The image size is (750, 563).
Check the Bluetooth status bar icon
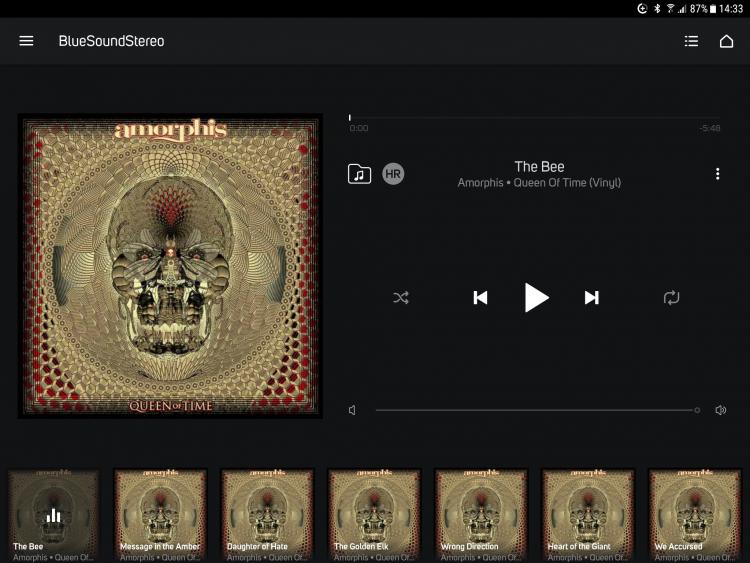[x=657, y=9]
